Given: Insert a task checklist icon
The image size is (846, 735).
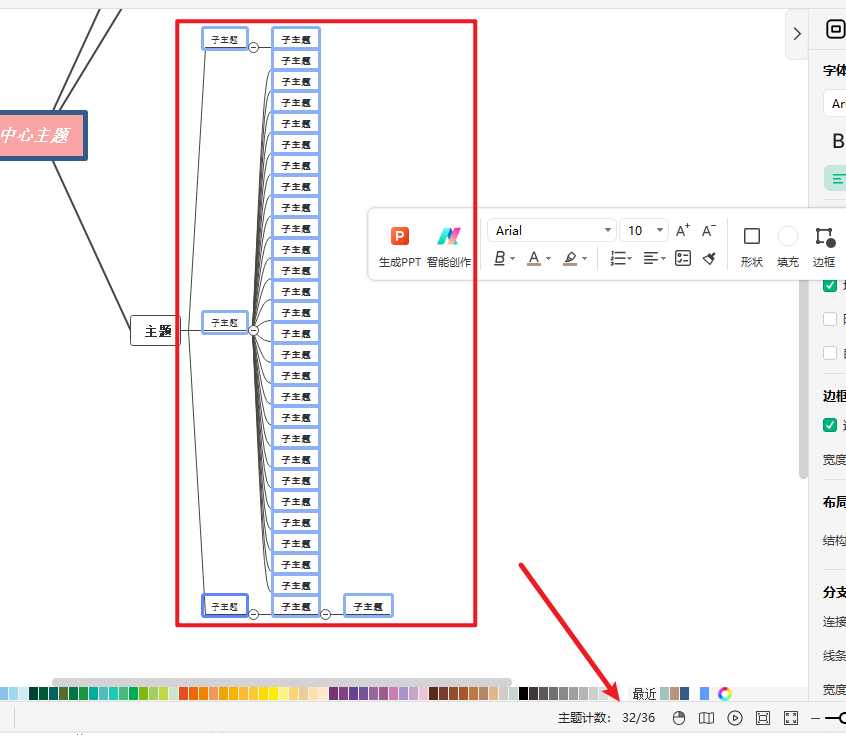Looking at the screenshot, I should tap(683, 258).
